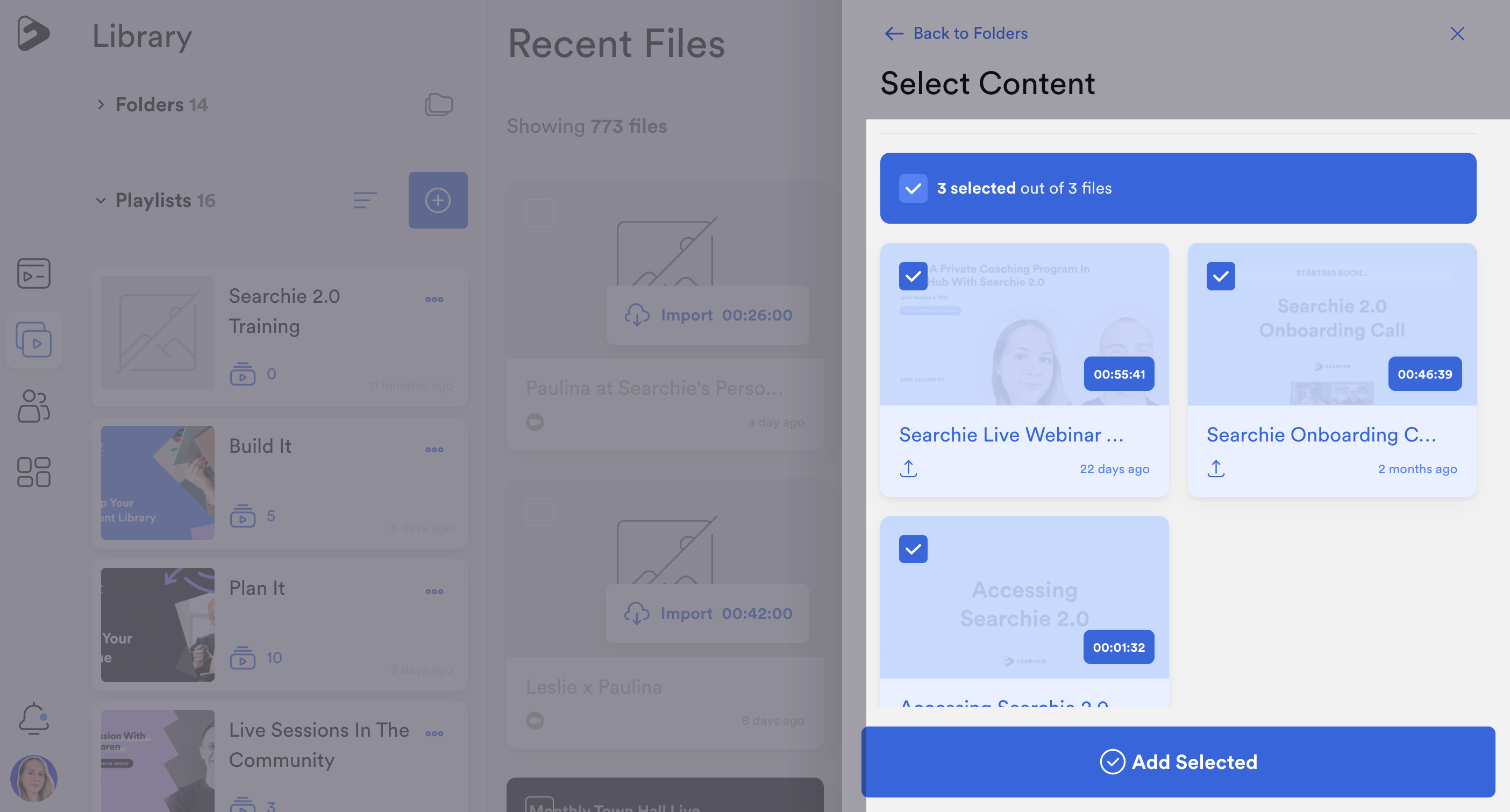This screenshot has width=1510, height=812.
Task: Open options for Searchie 2.0 Training playlist
Action: (435, 300)
